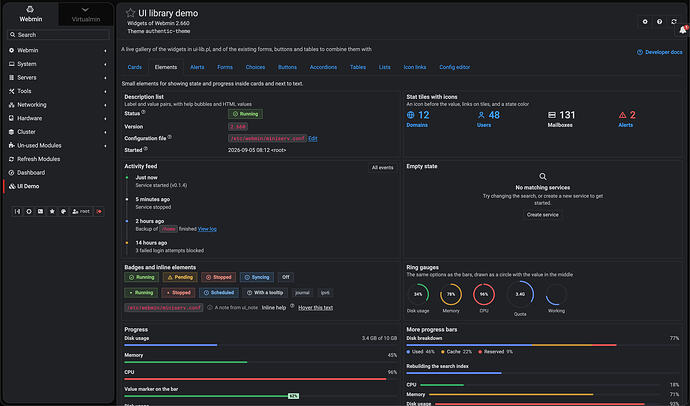
Task: Reload page with the header refresh icon
Action: point(674,21)
